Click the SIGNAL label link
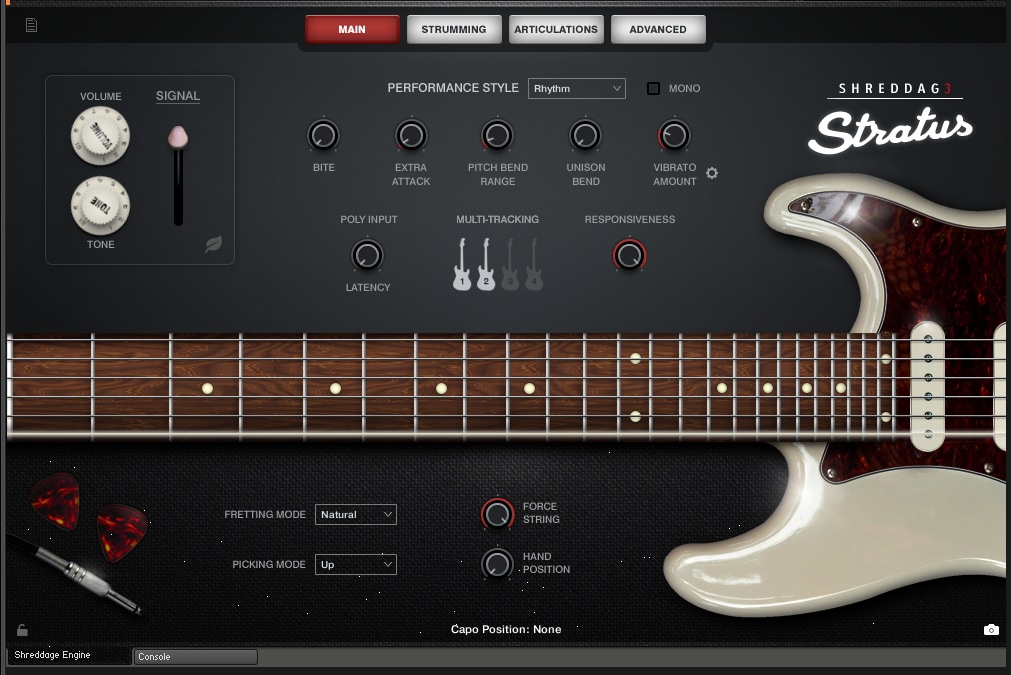The height and width of the screenshot is (675, 1011). point(178,96)
